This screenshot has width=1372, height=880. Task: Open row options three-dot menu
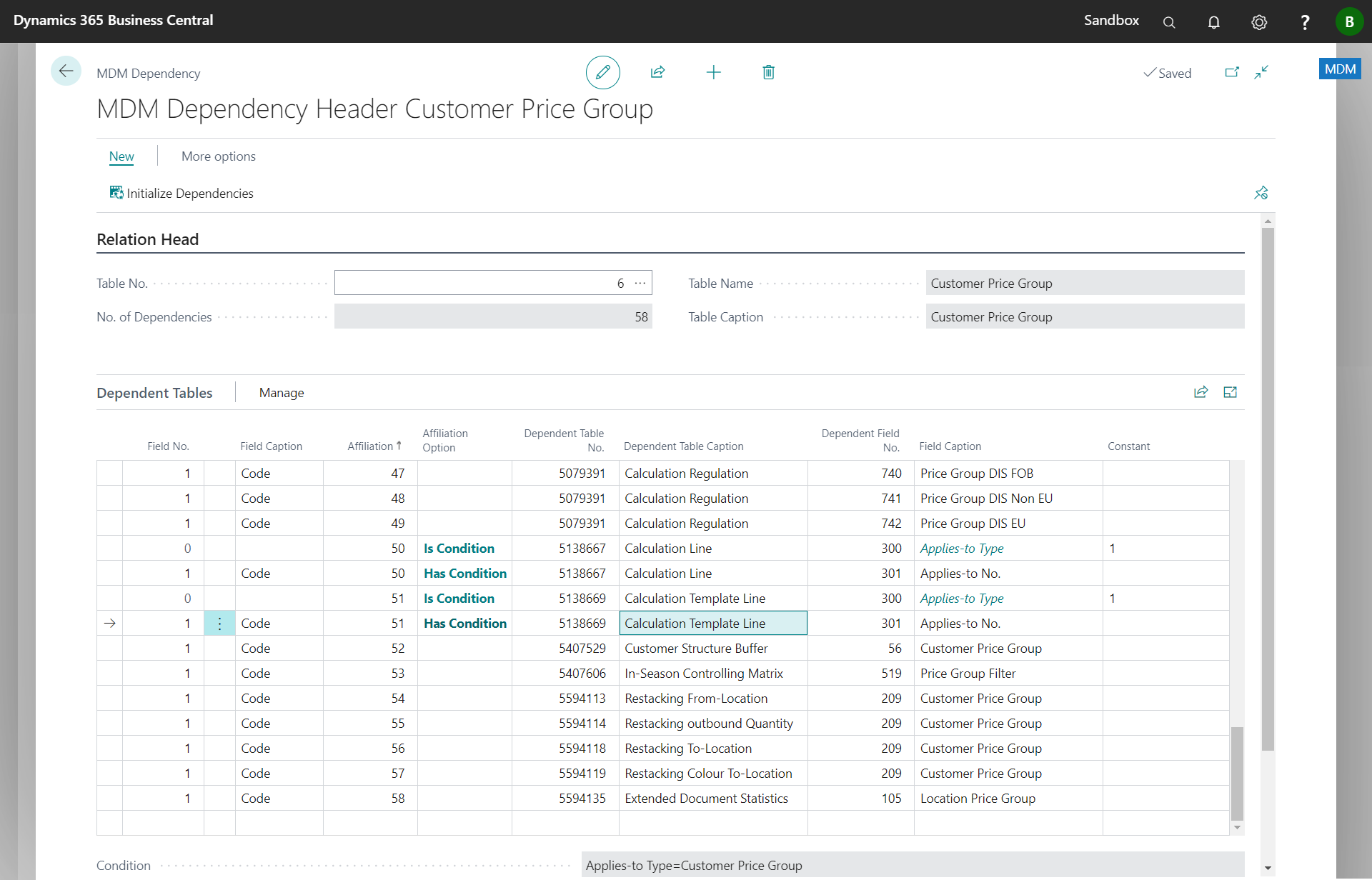(x=219, y=624)
